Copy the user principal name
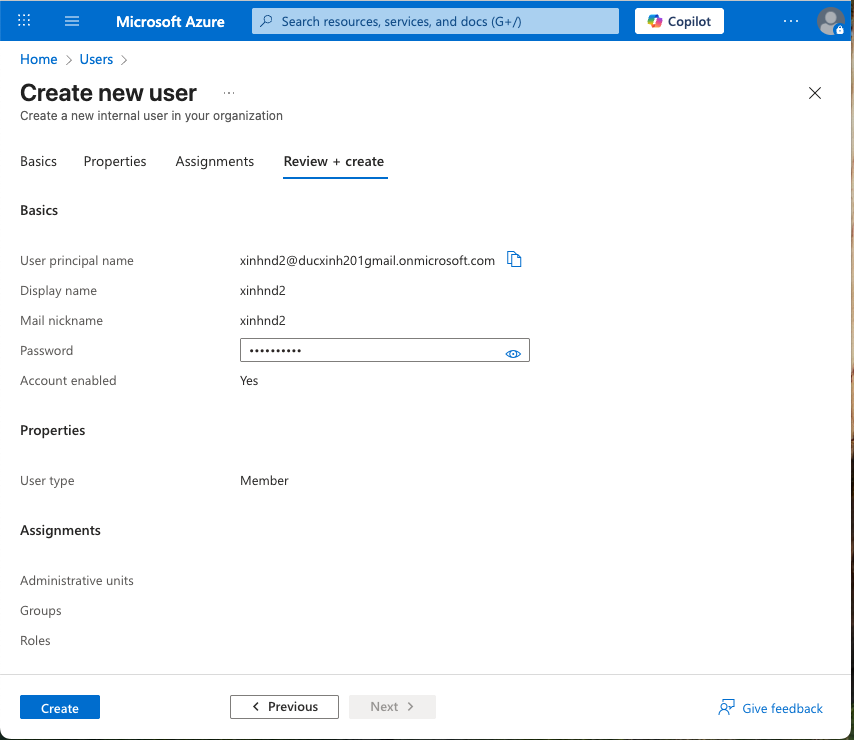The height and width of the screenshot is (740, 854). tap(514, 259)
